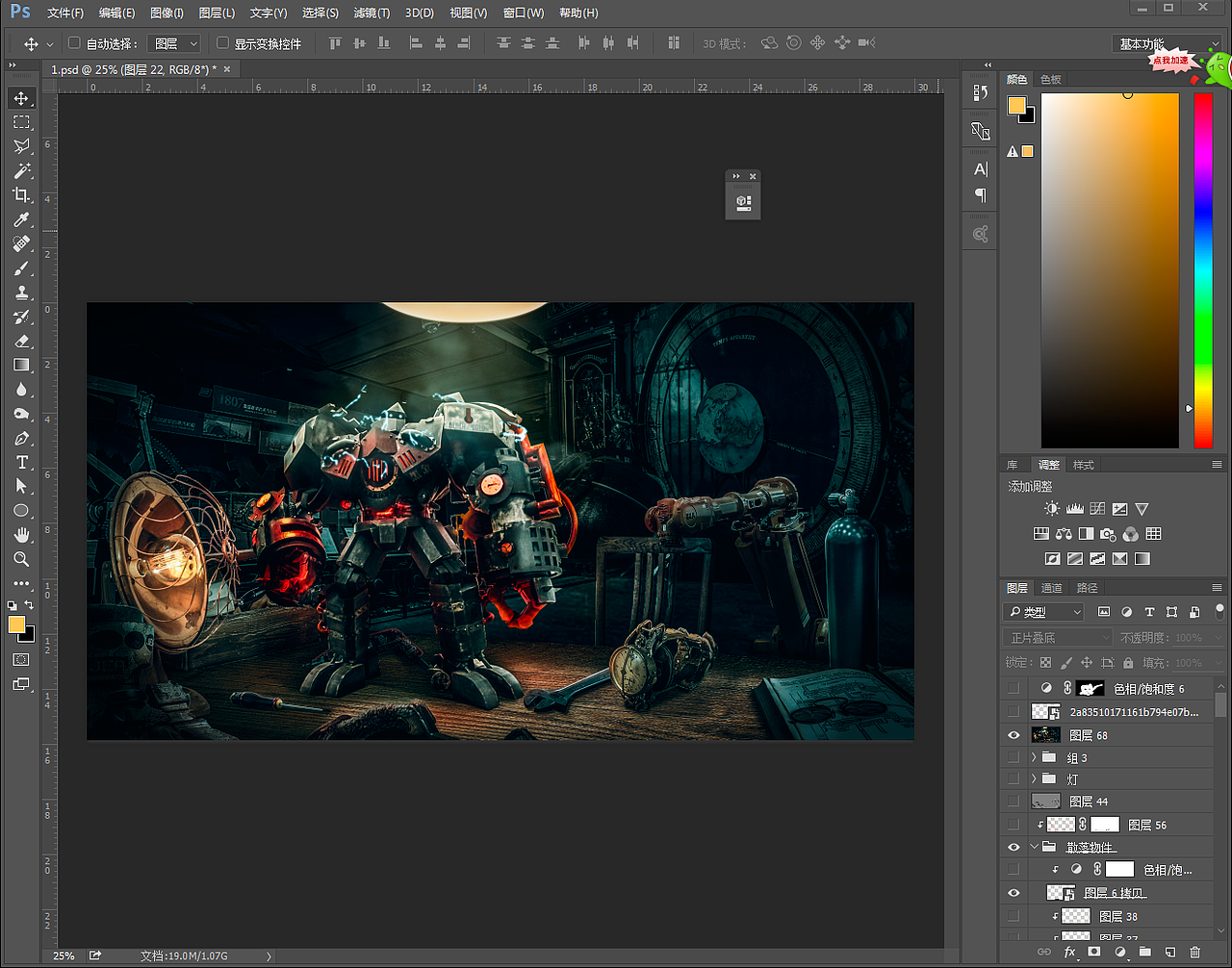Open the 正片叠底 blend mode dropdown
Image resolution: width=1232 pixels, height=968 pixels.
coord(1058,637)
